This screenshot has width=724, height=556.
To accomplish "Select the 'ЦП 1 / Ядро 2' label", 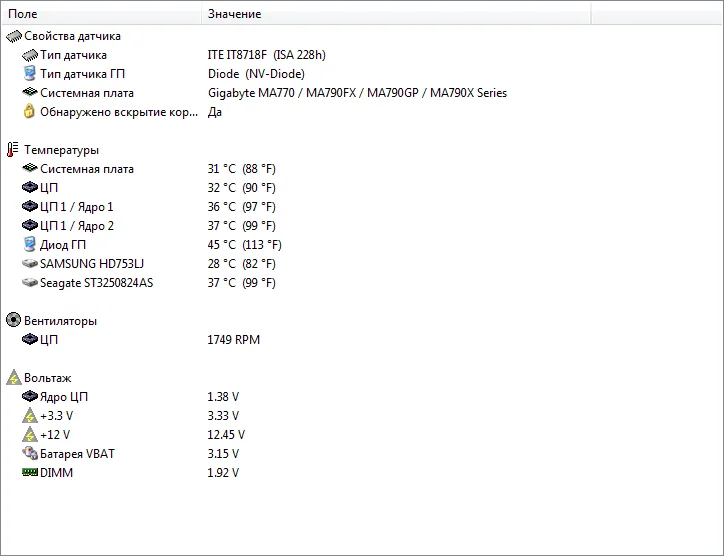I will [x=77, y=226].
